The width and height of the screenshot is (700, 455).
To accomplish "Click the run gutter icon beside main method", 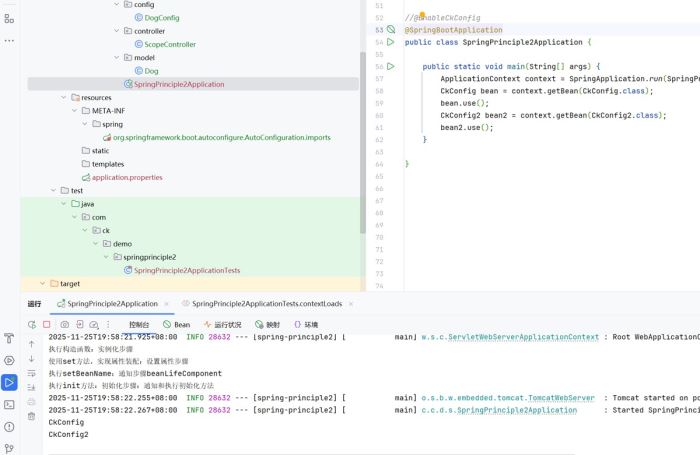I will click(391, 66).
